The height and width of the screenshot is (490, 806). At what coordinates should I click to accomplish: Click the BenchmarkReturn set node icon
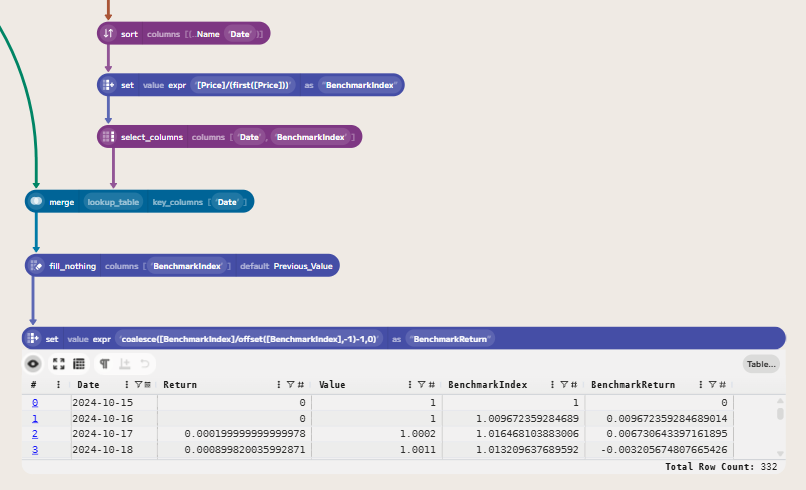click(33, 338)
